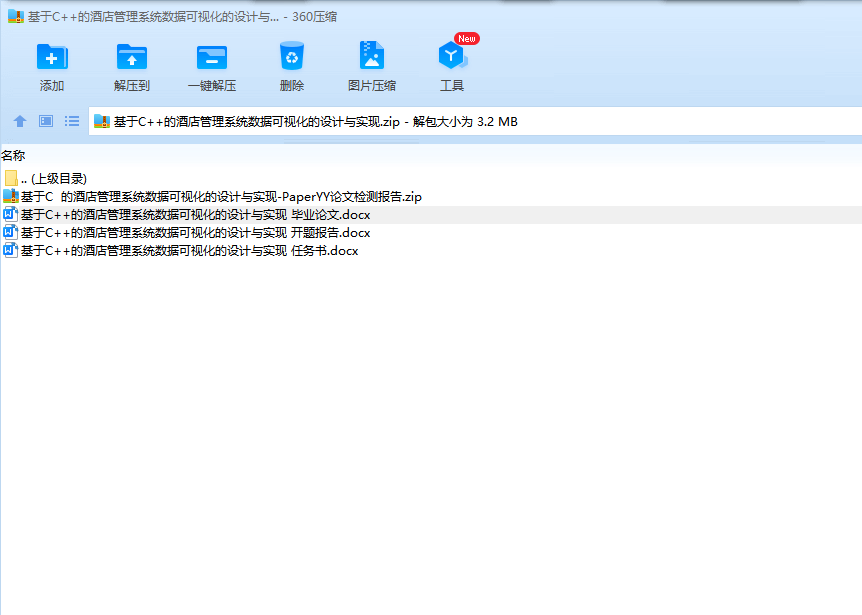The width and height of the screenshot is (862, 615).
Task: Click the zip icon in the address bar
Action: pos(102,121)
